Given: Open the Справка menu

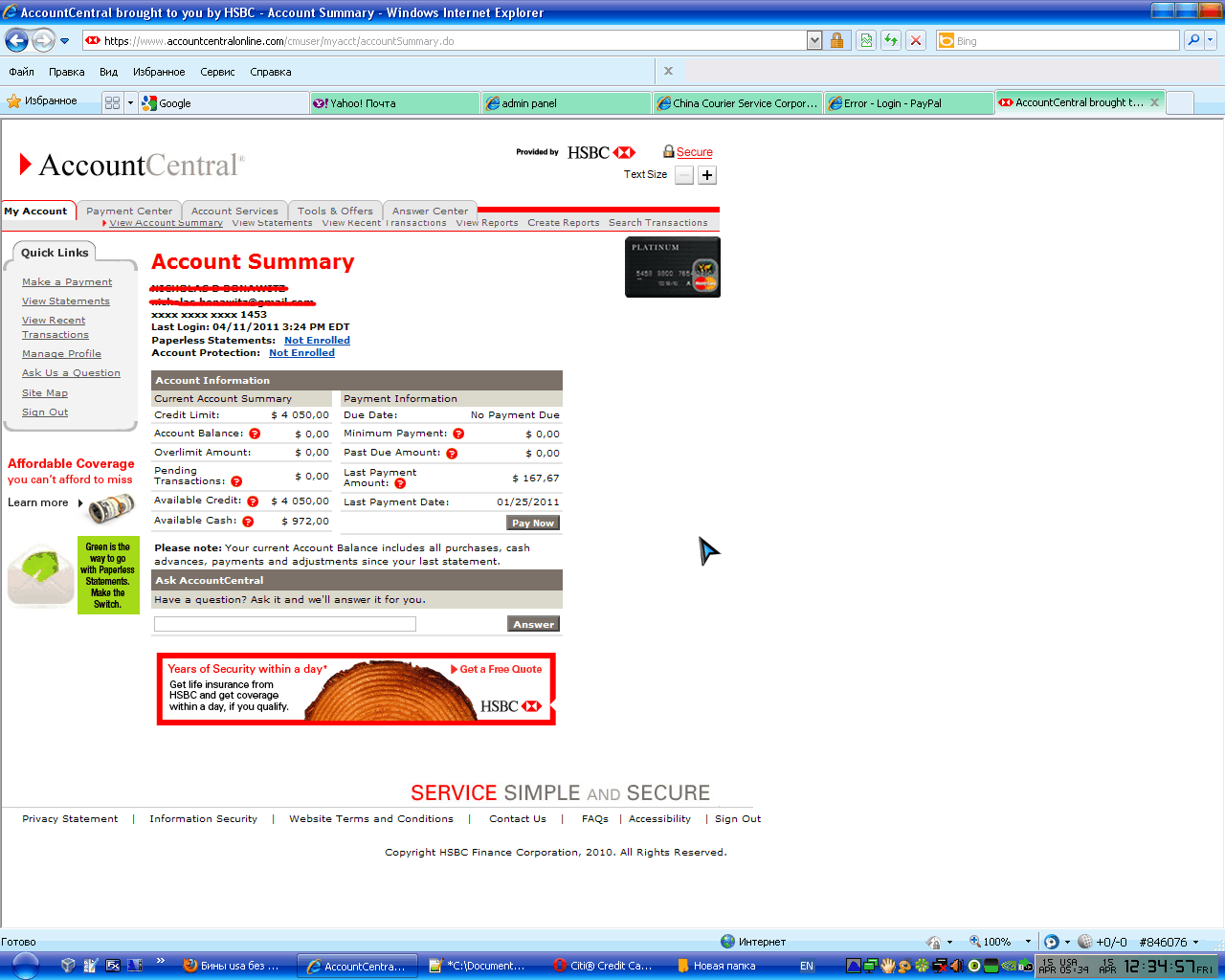Looking at the screenshot, I should pyautogui.click(x=271, y=72).
